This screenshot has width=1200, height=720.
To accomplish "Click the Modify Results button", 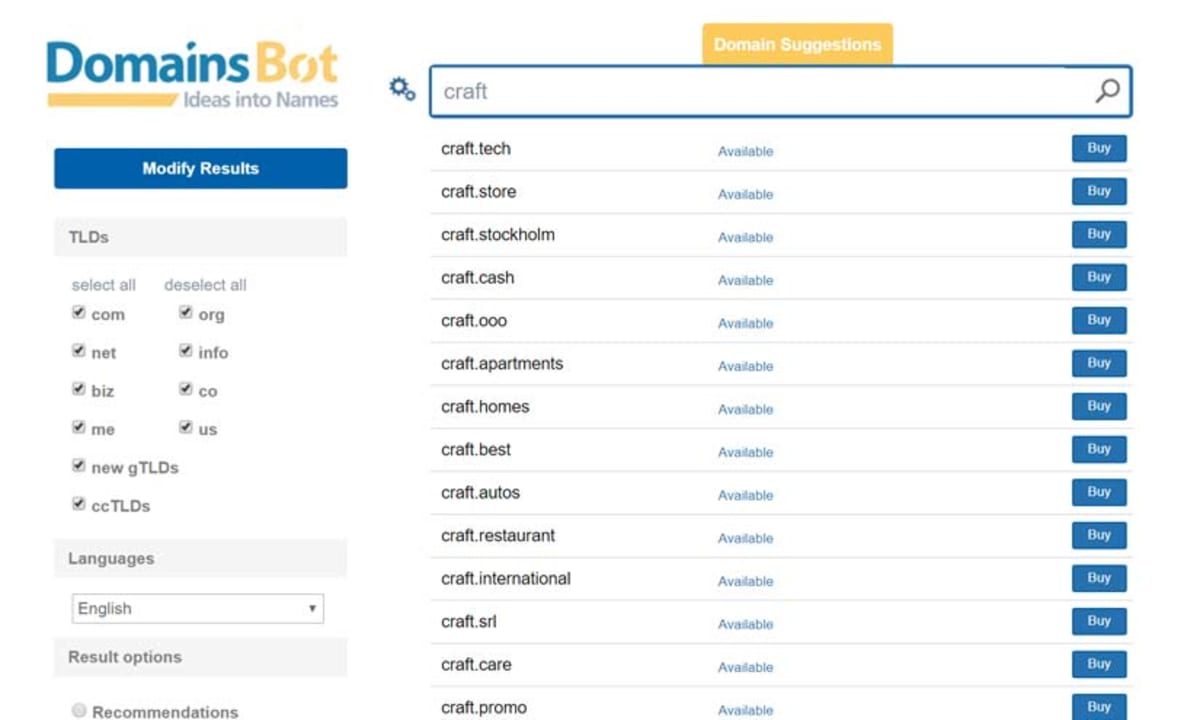I will tap(200, 168).
